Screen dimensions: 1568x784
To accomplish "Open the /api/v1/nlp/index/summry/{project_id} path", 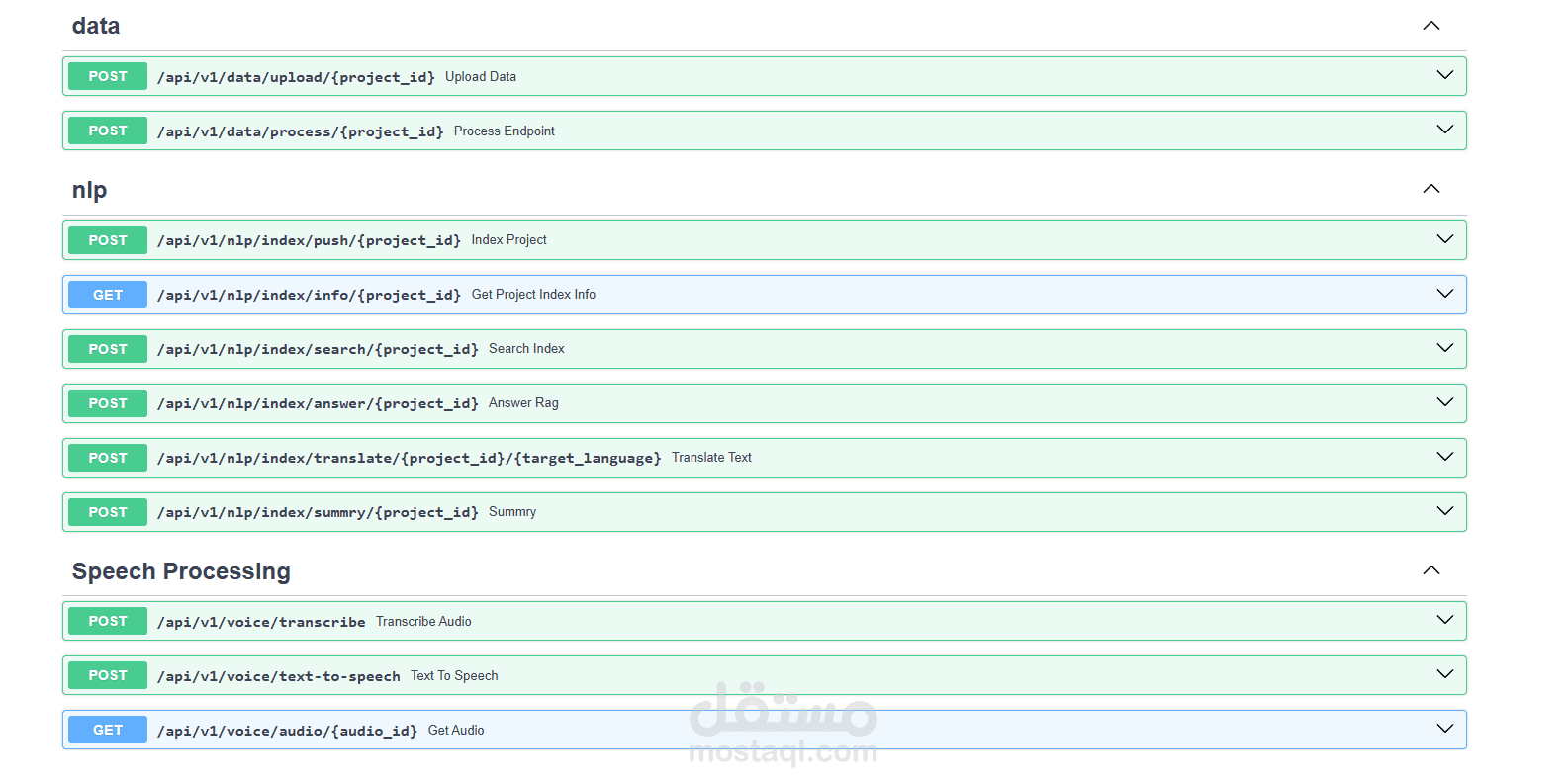I will 318,512.
